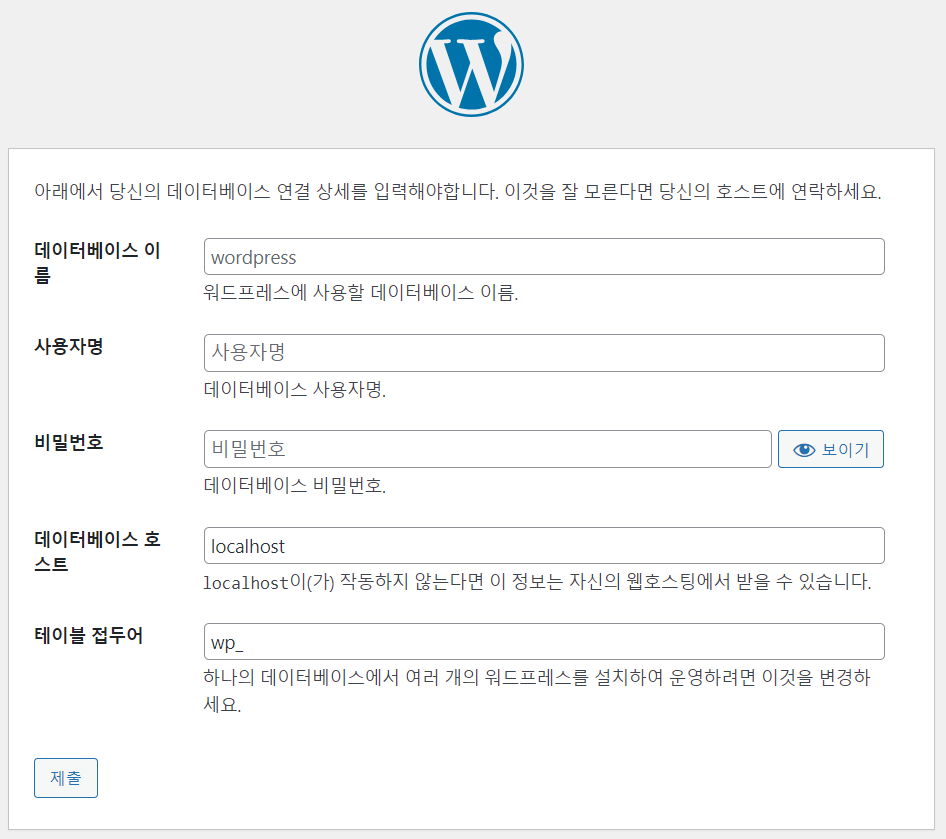Click the database host field containing localhost
Image resolution: width=946 pixels, height=839 pixels.
(x=544, y=546)
